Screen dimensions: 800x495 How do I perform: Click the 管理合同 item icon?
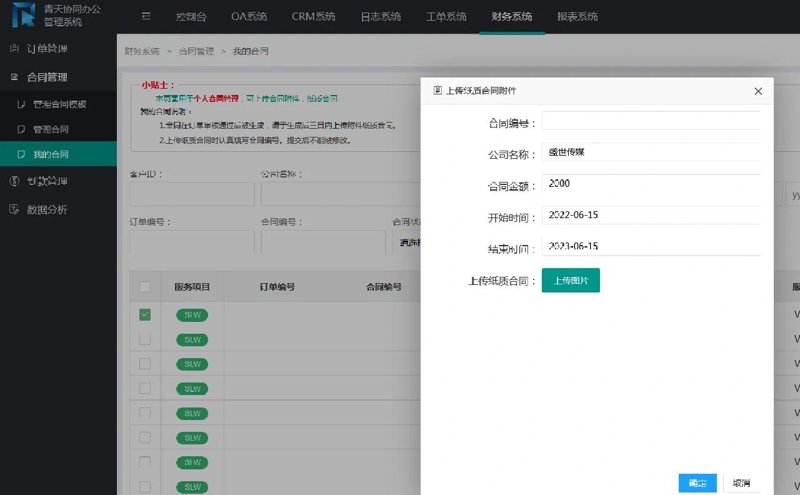pyautogui.click(x=21, y=129)
